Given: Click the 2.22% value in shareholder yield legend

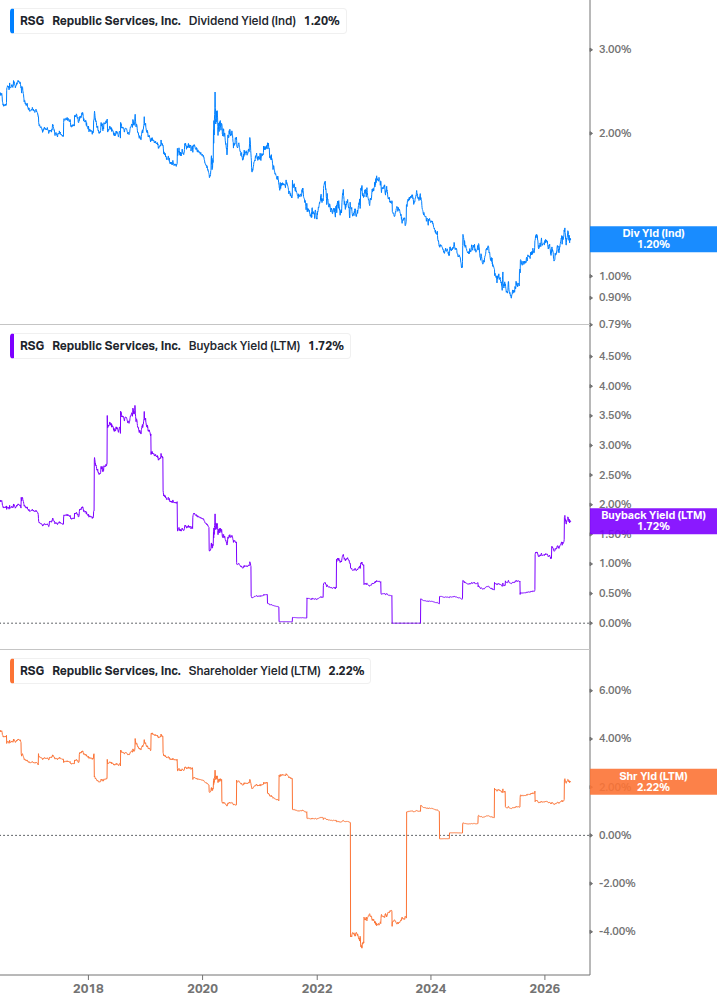Looking at the screenshot, I should (347, 671).
